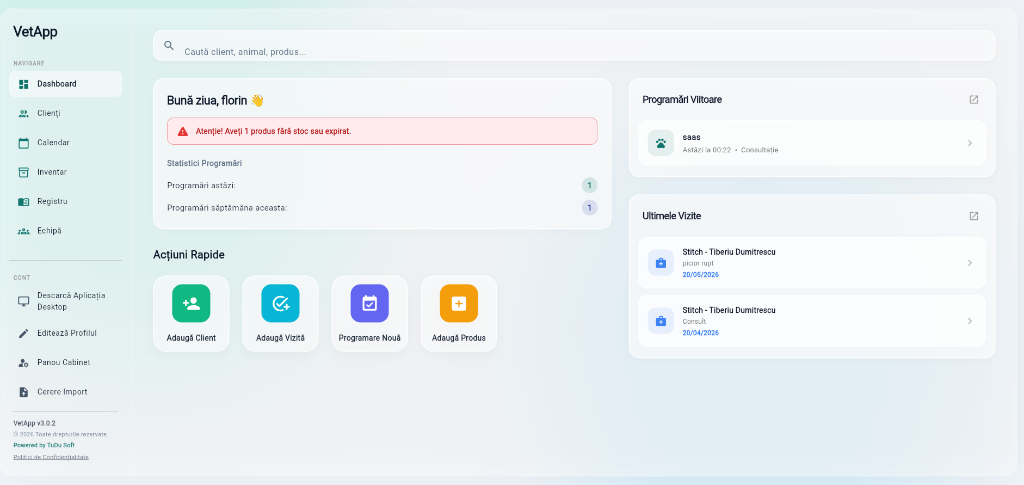
Task: Click the VetApp logo title
Action: [35, 32]
